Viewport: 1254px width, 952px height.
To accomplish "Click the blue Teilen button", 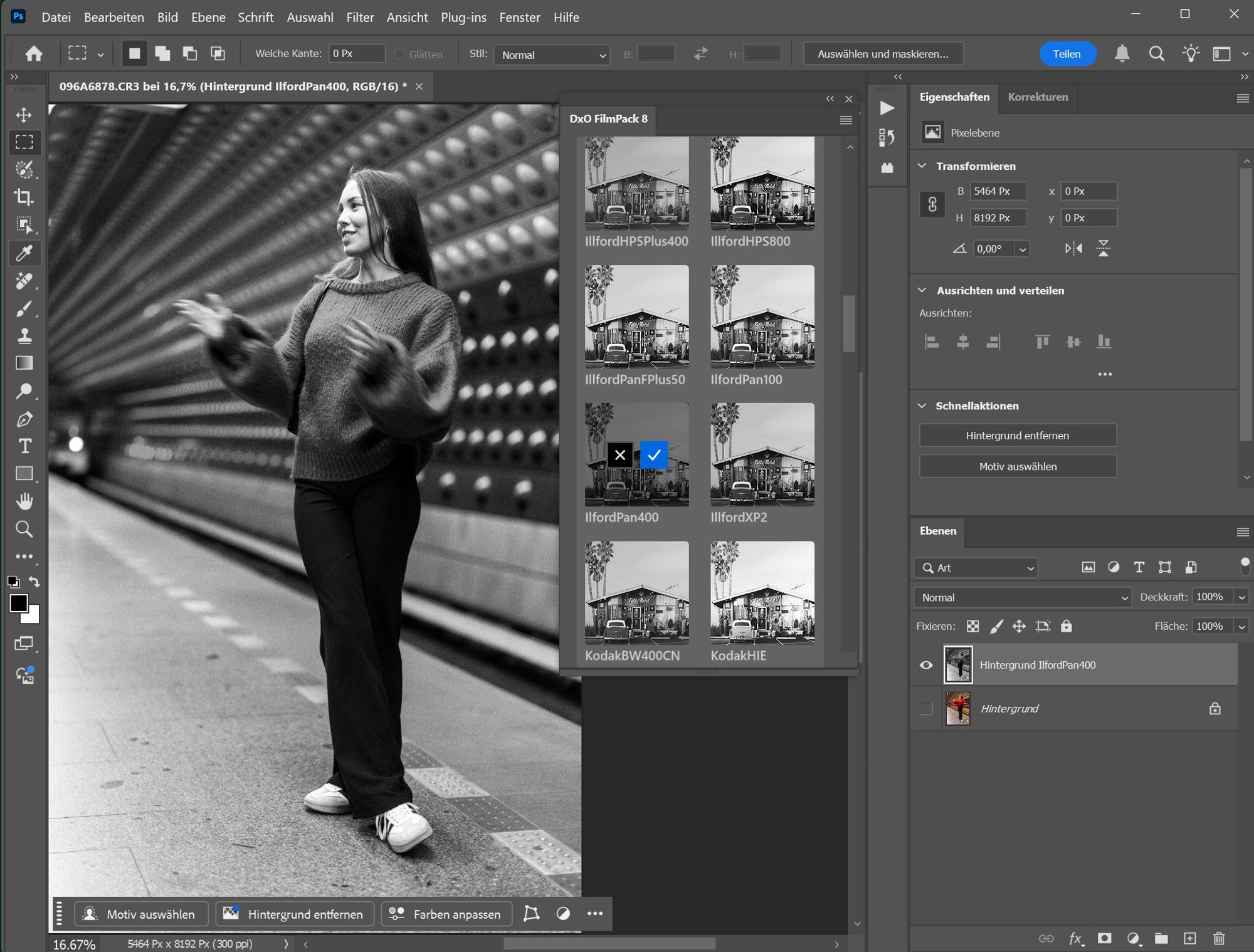I will click(x=1067, y=54).
